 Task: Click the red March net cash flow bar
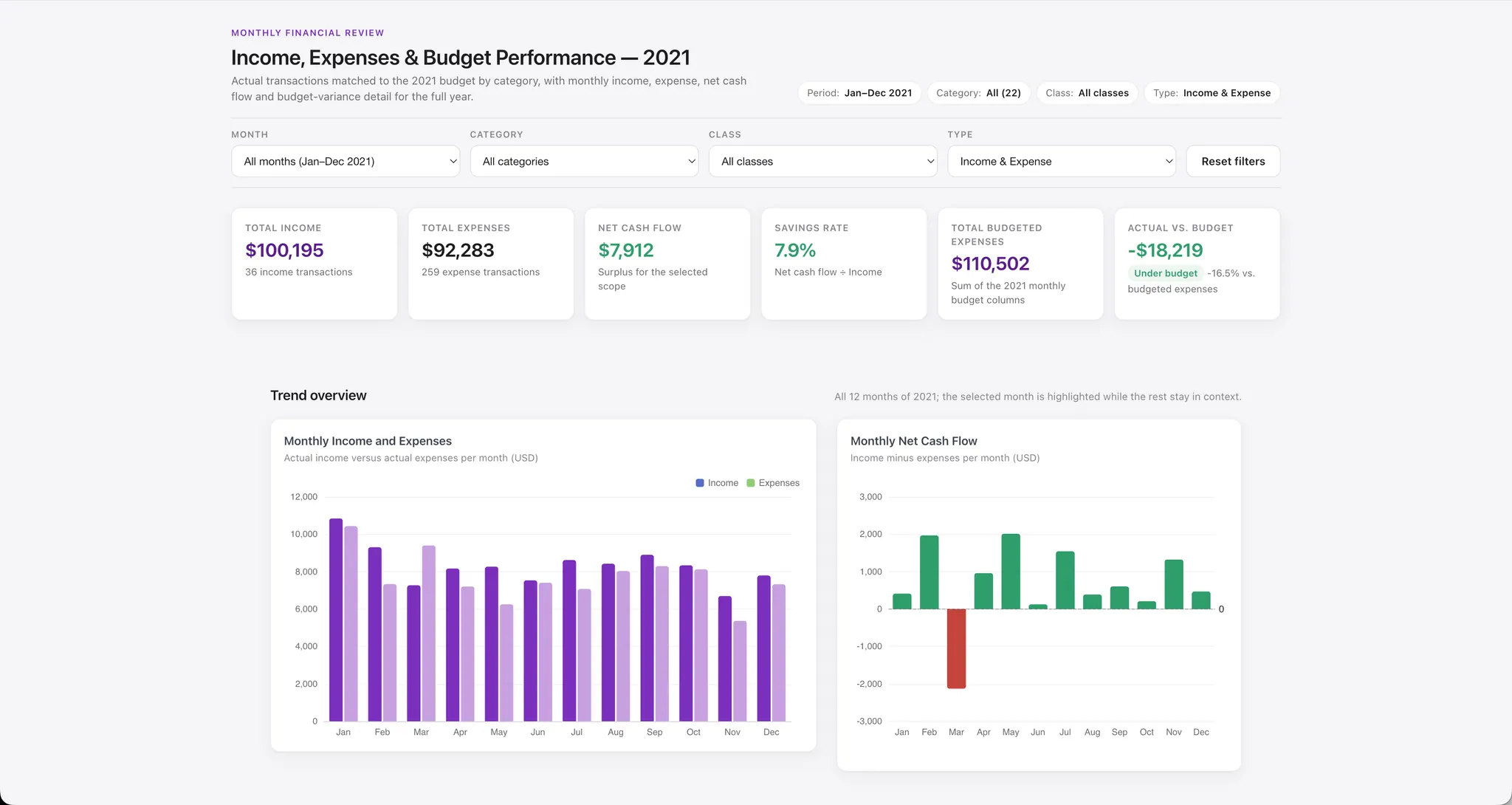pos(956,648)
